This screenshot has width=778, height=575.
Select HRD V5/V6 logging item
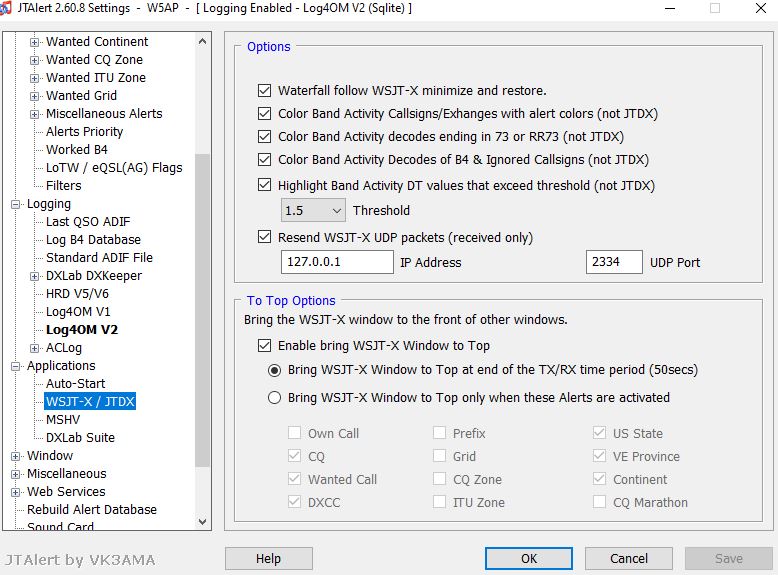tap(77, 294)
